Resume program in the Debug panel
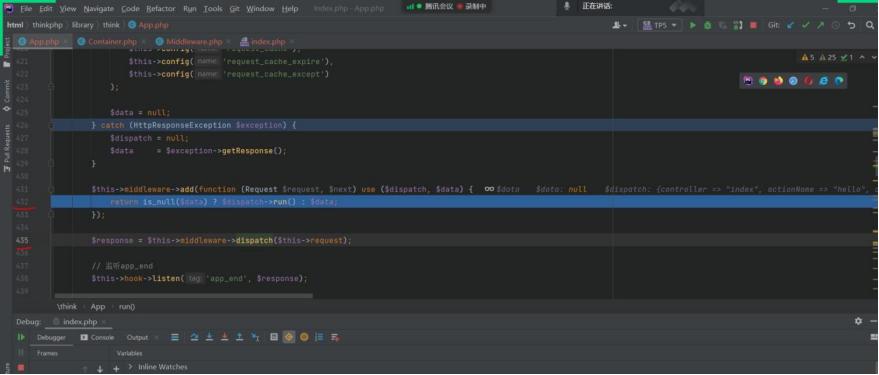Viewport: 879px width, 375px height. pyautogui.click(x=21, y=337)
